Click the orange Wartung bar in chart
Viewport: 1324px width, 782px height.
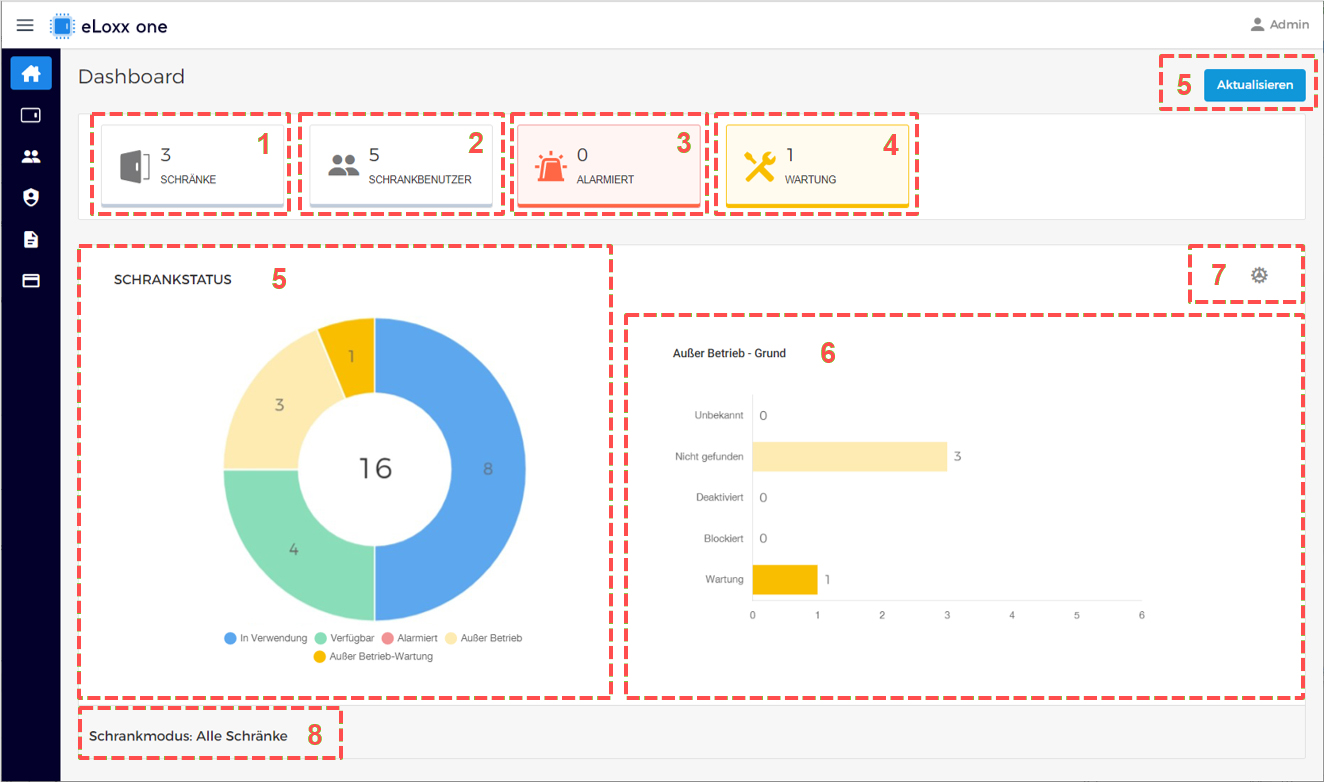point(785,579)
